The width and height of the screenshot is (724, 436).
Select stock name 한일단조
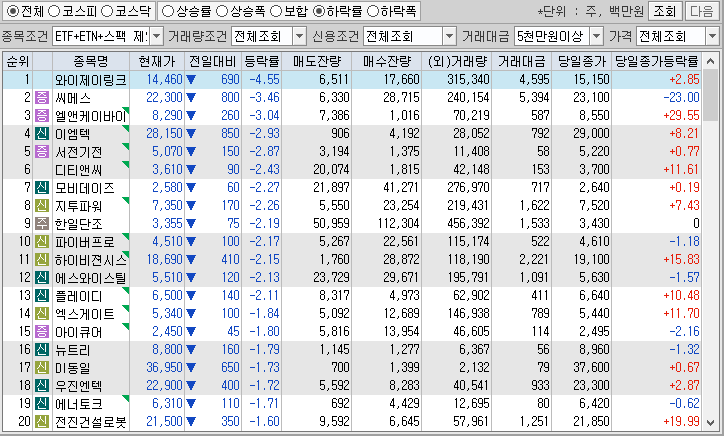click(78, 224)
